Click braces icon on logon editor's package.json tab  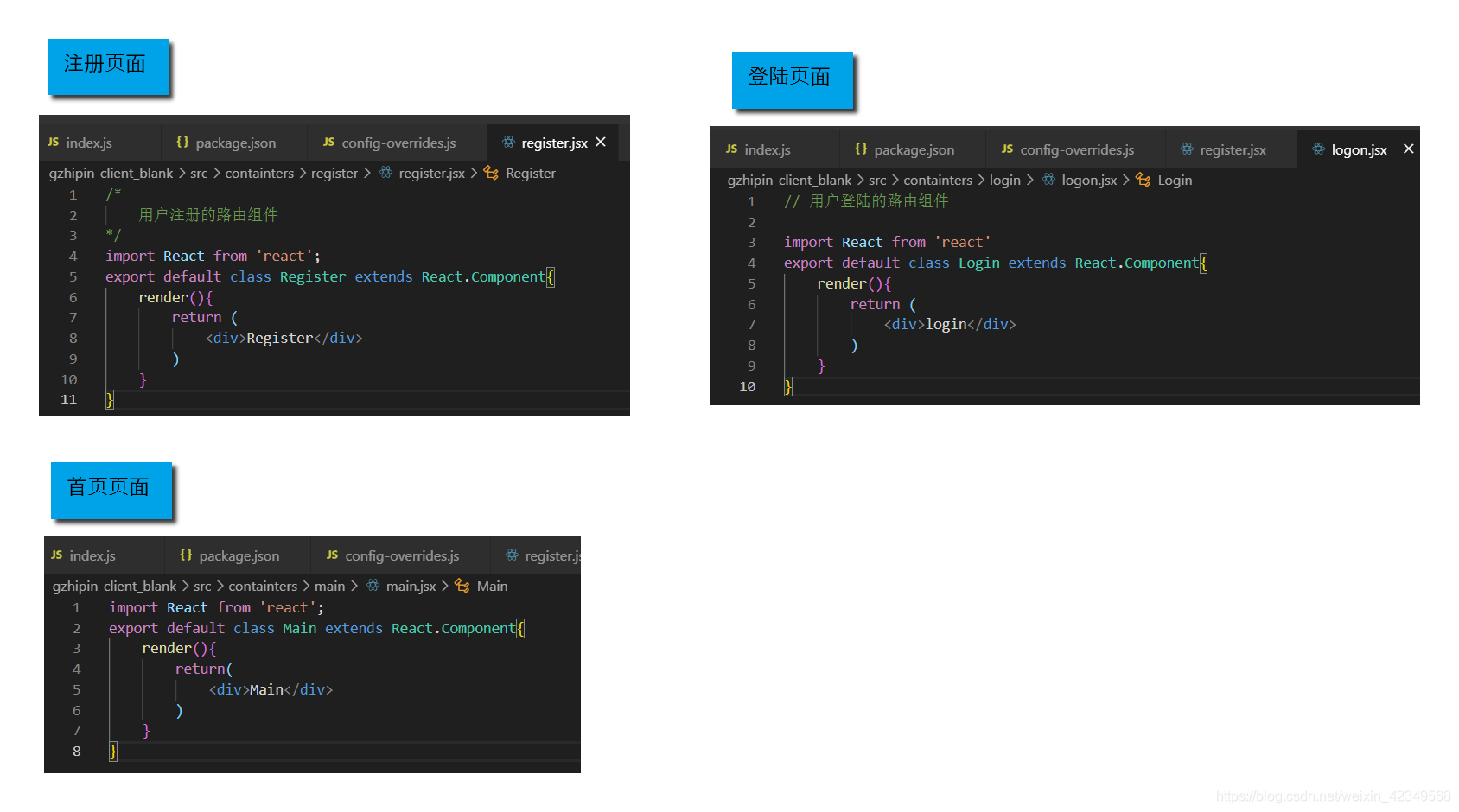[x=861, y=149]
